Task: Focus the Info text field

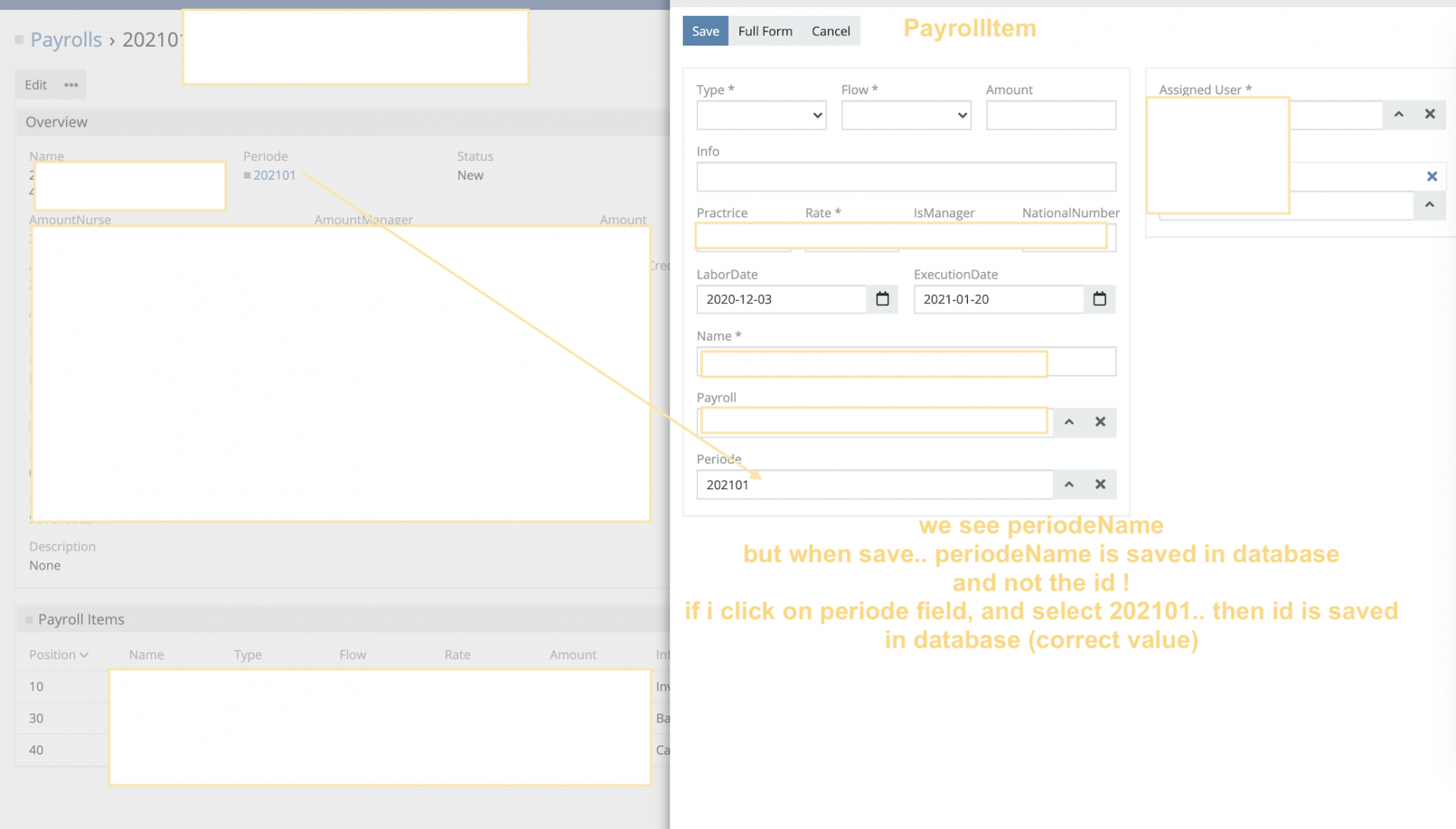Action: (906, 177)
